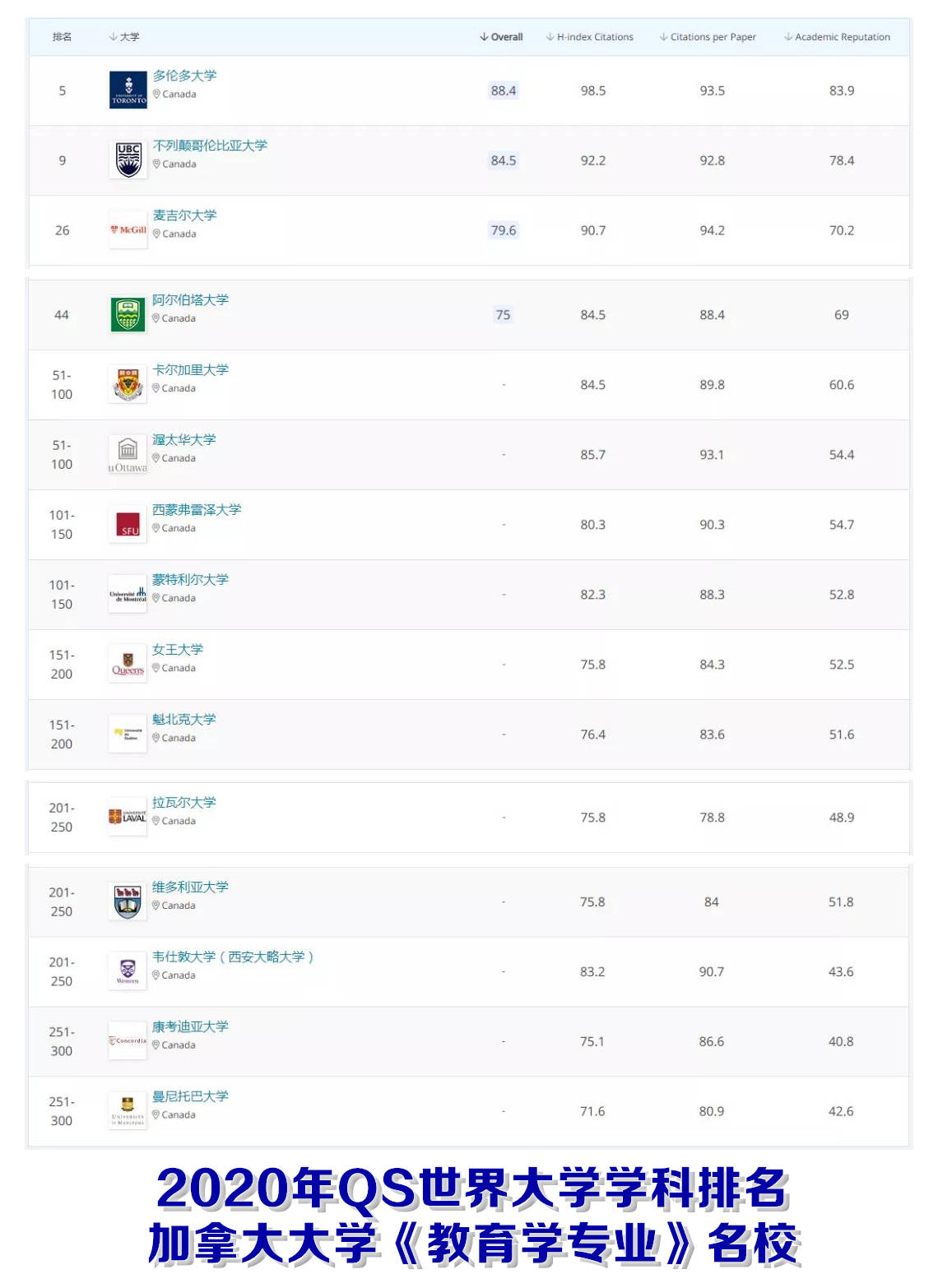The width and height of the screenshot is (938, 1288).
Task: Open the 不列颠哥伦比亚大学 link
Action: click(x=210, y=146)
